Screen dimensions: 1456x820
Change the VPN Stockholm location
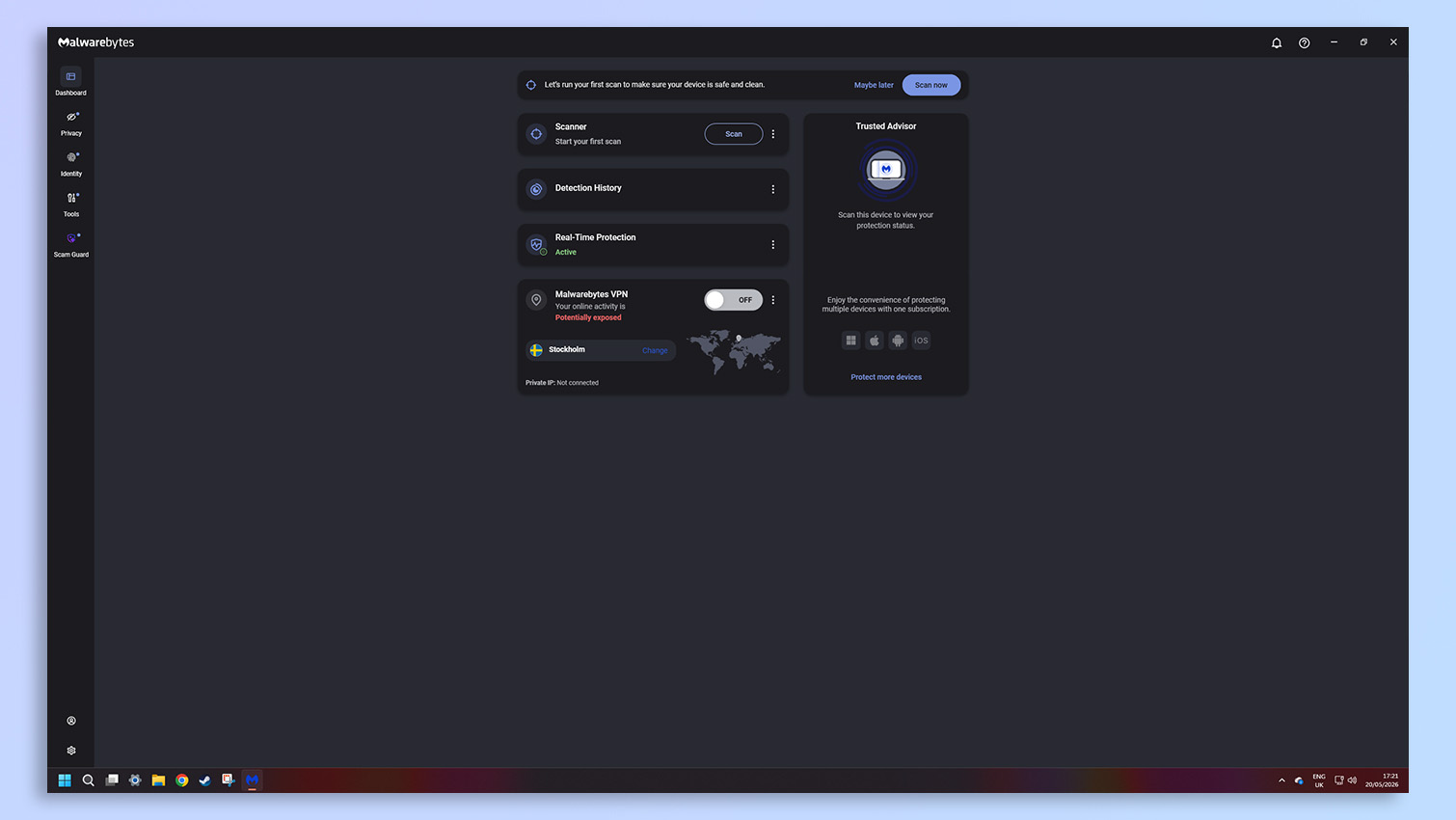[655, 350]
